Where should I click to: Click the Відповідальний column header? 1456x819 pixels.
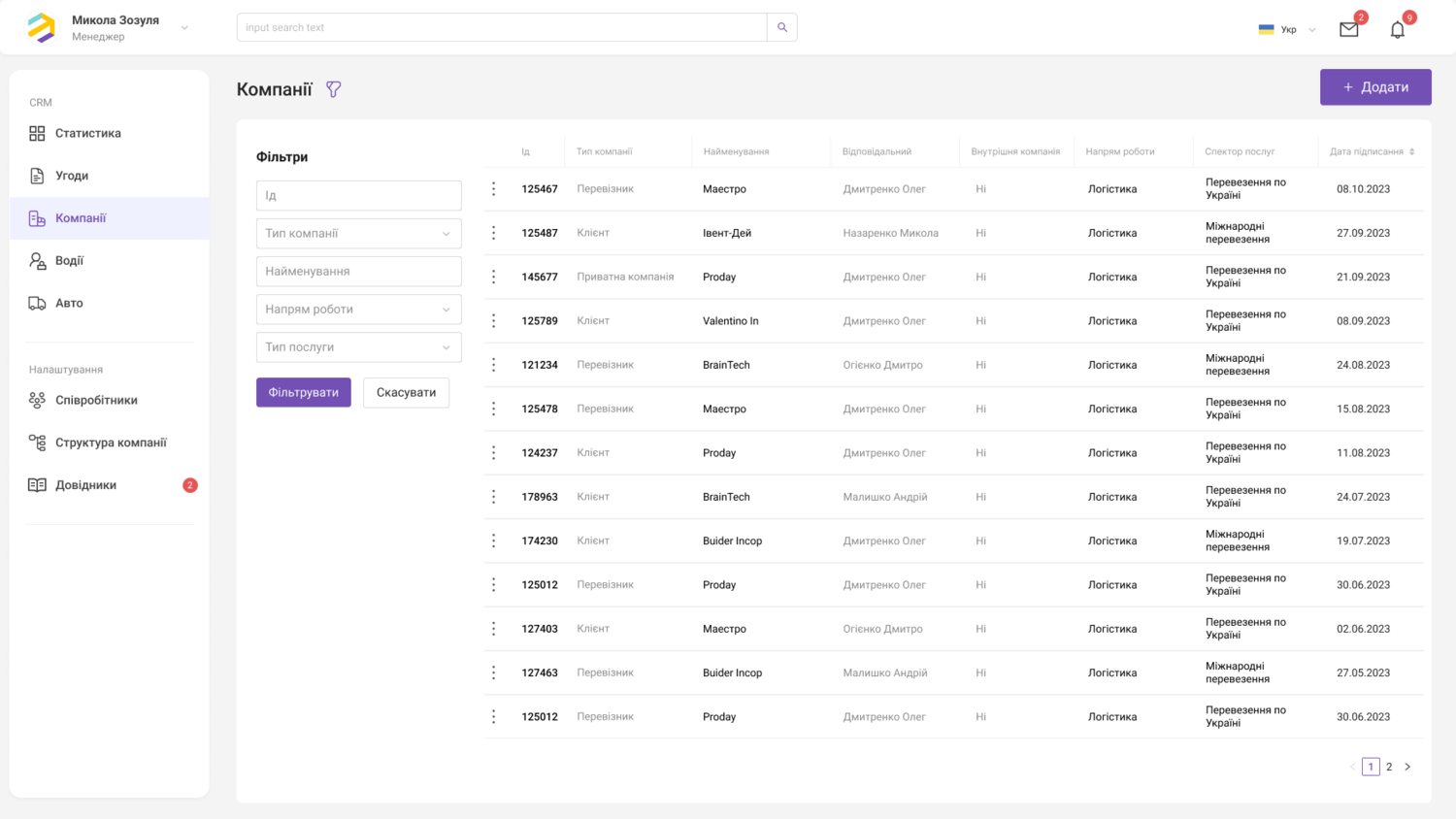(877, 151)
